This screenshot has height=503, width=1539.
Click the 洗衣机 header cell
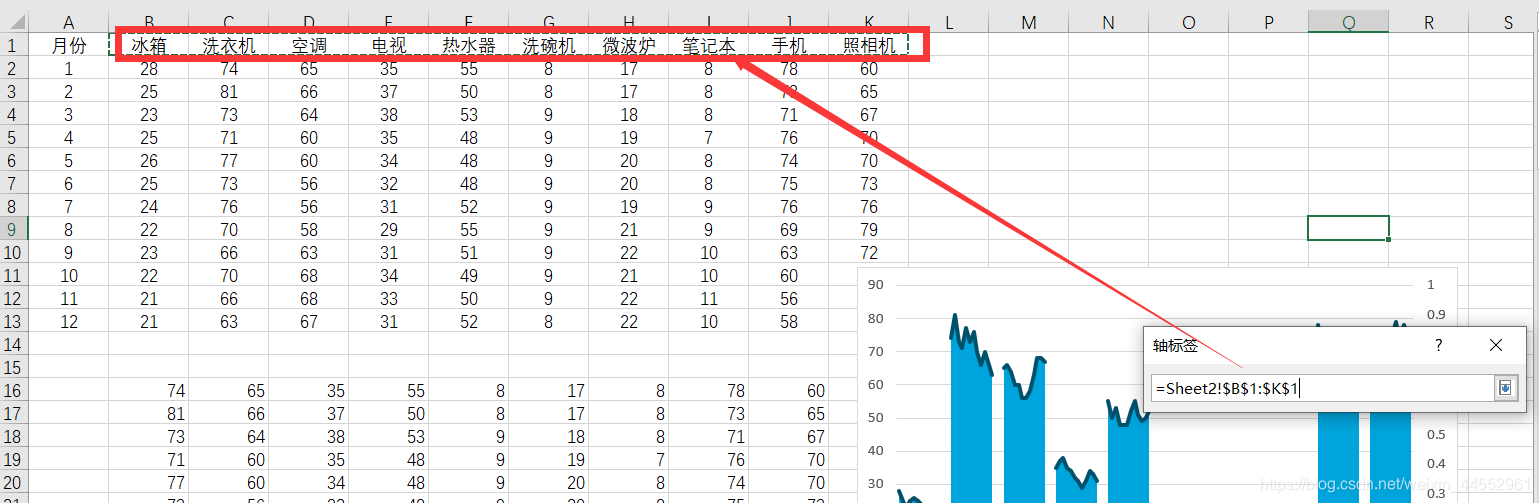coord(229,45)
